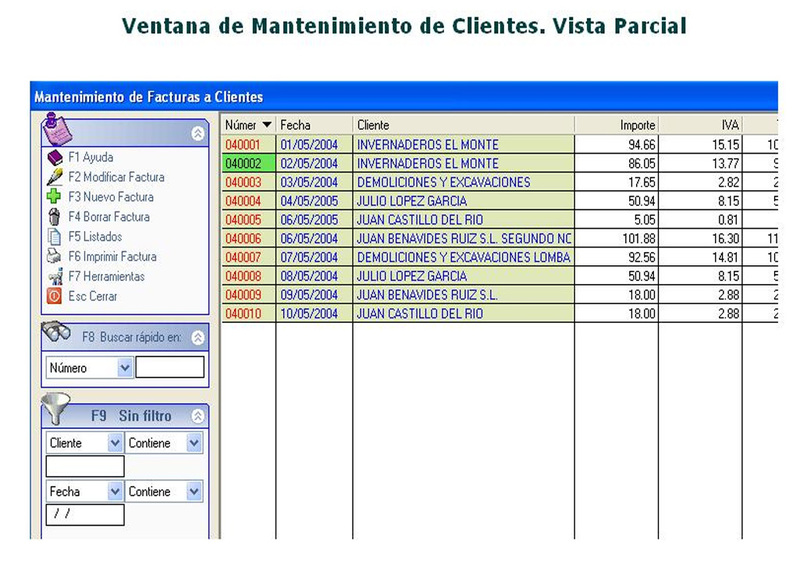The height and width of the screenshot is (575, 800).
Task: Click IVA value 14.81
Action: point(726,258)
